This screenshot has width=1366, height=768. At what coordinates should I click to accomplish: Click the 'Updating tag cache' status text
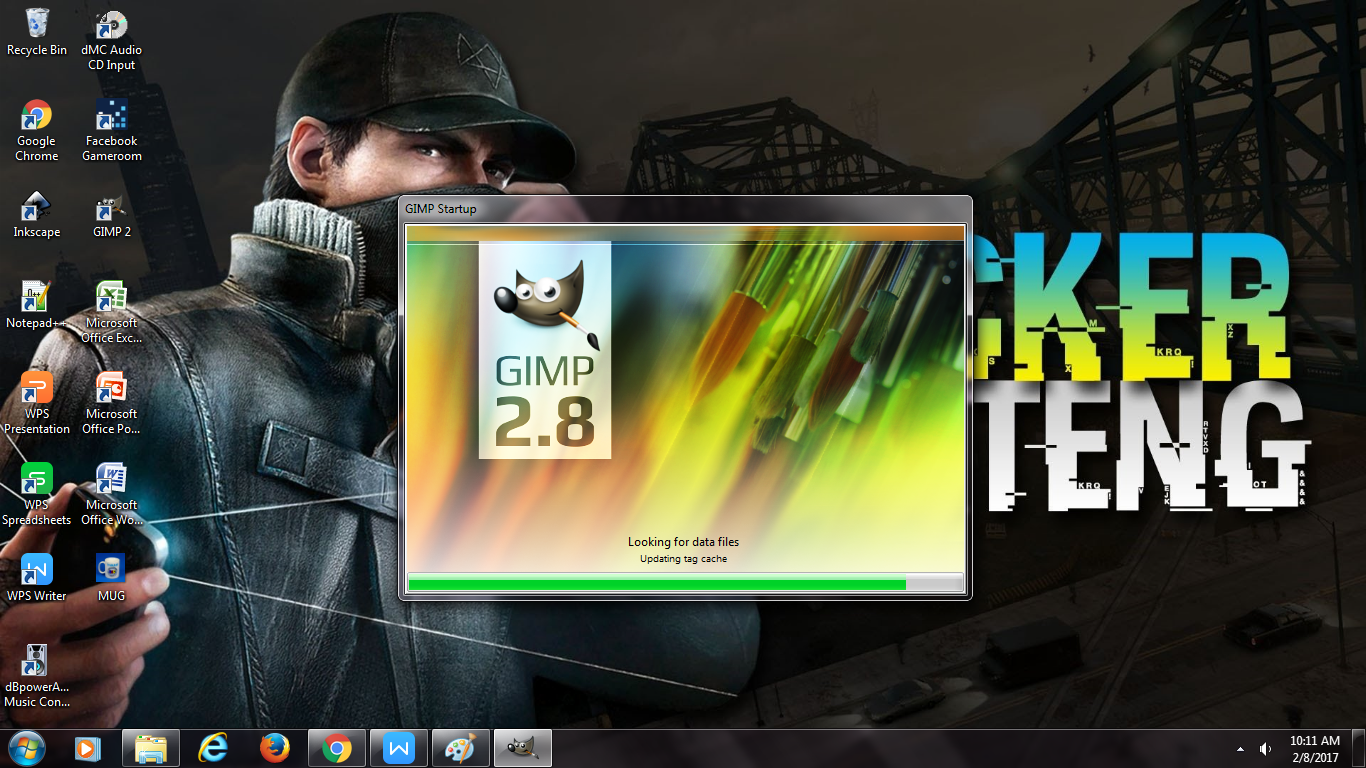(684, 559)
